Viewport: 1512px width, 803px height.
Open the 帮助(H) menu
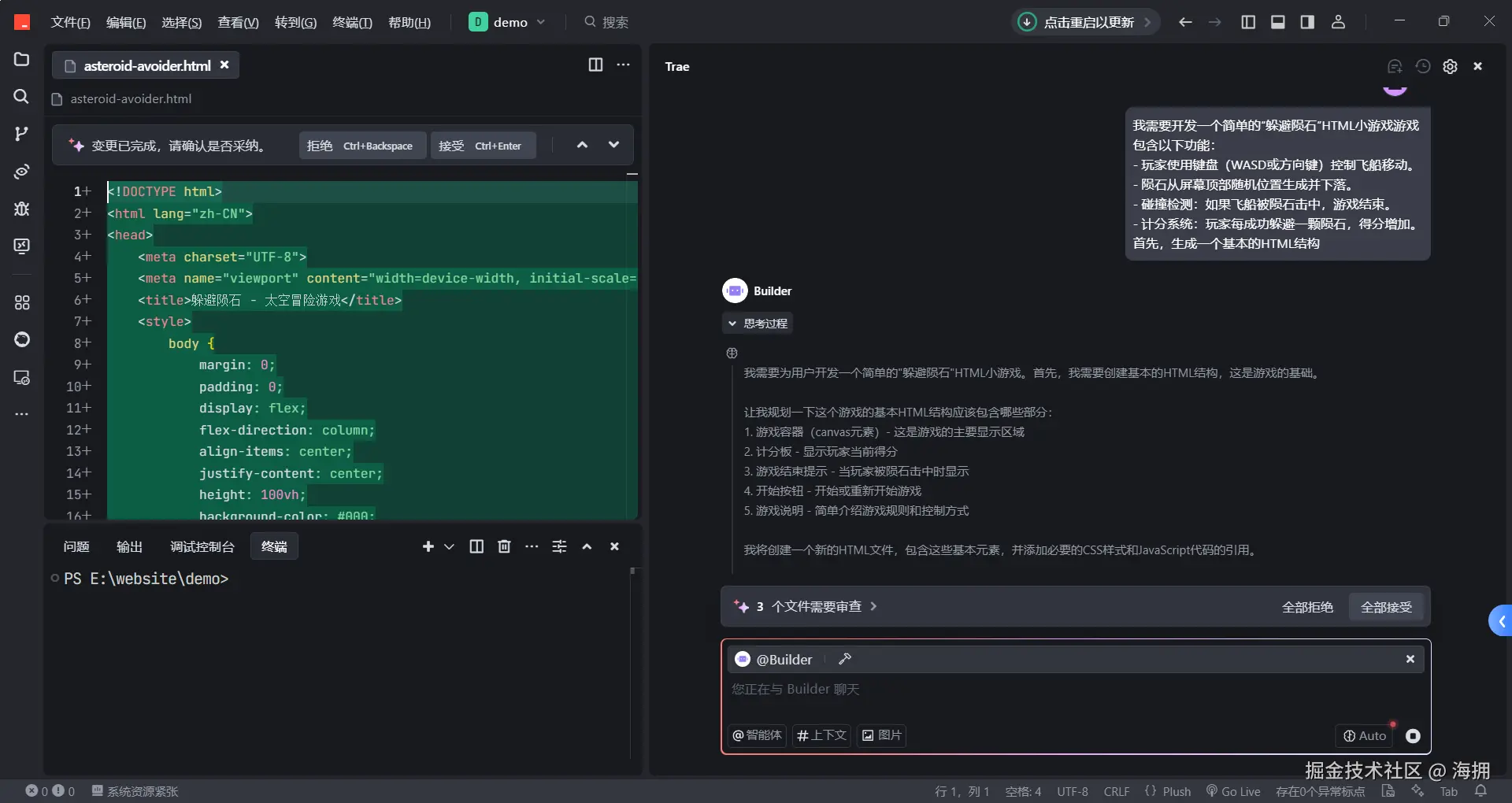coord(409,22)
